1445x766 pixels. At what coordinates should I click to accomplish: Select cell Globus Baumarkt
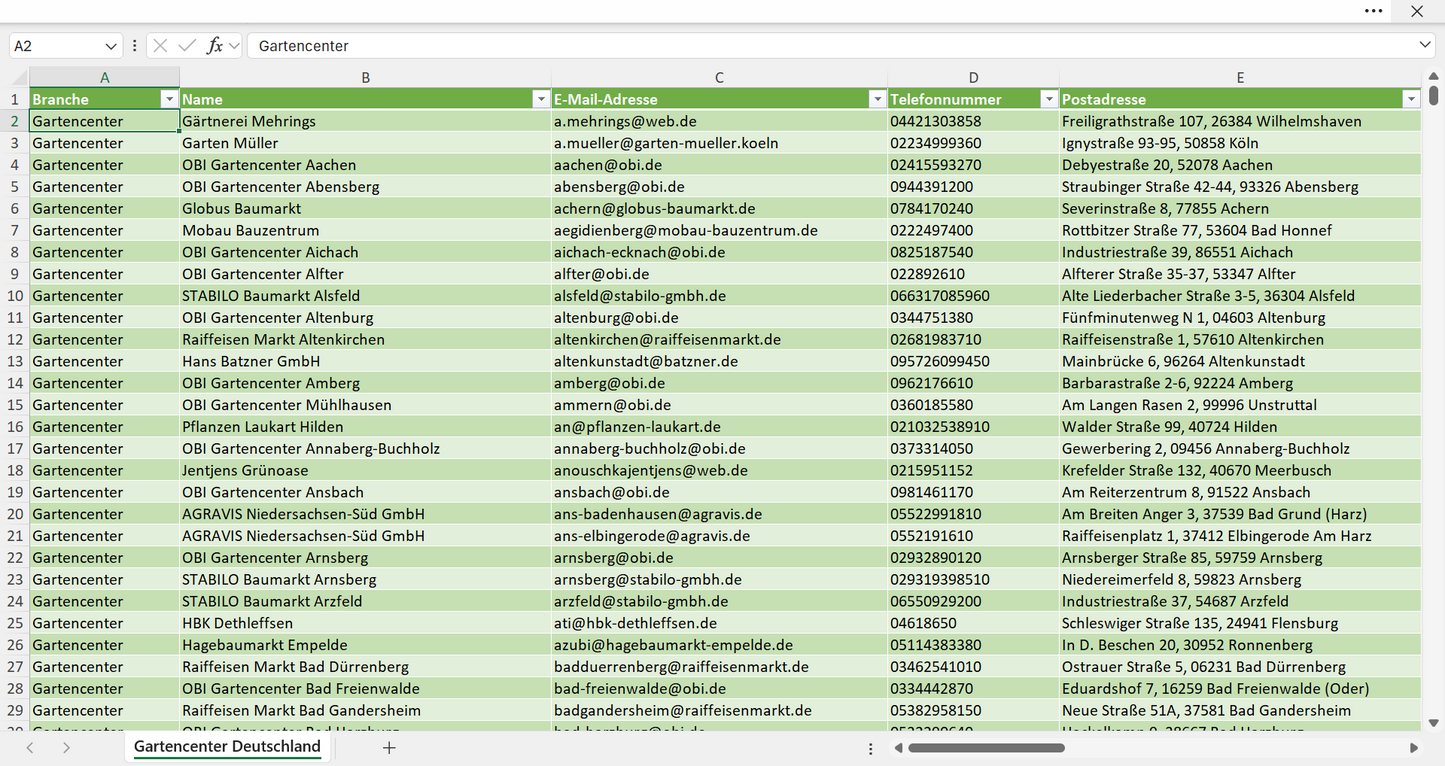(366, 208)
